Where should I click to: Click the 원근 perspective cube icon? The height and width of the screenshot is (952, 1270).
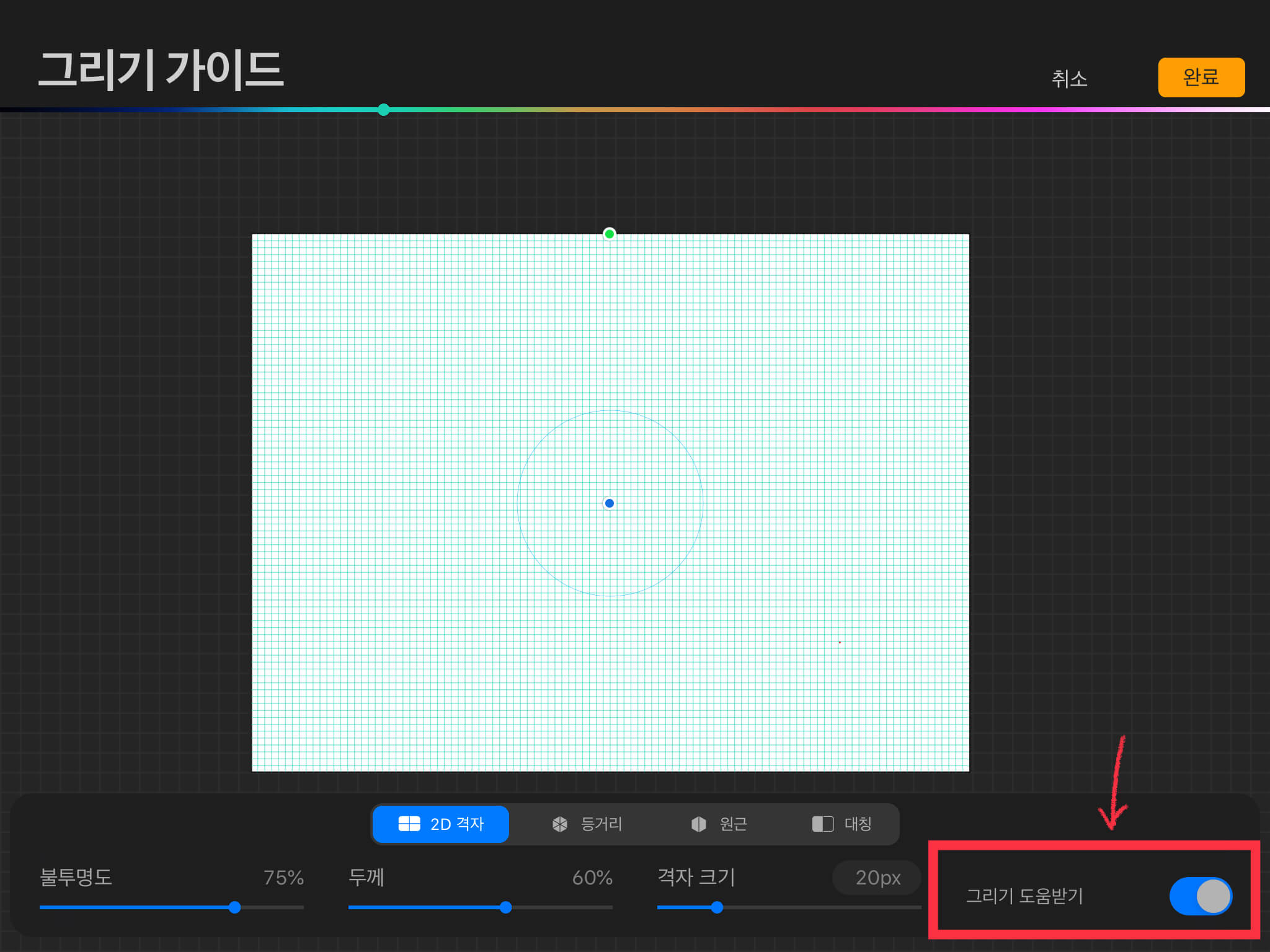click(x=699, y=824)
